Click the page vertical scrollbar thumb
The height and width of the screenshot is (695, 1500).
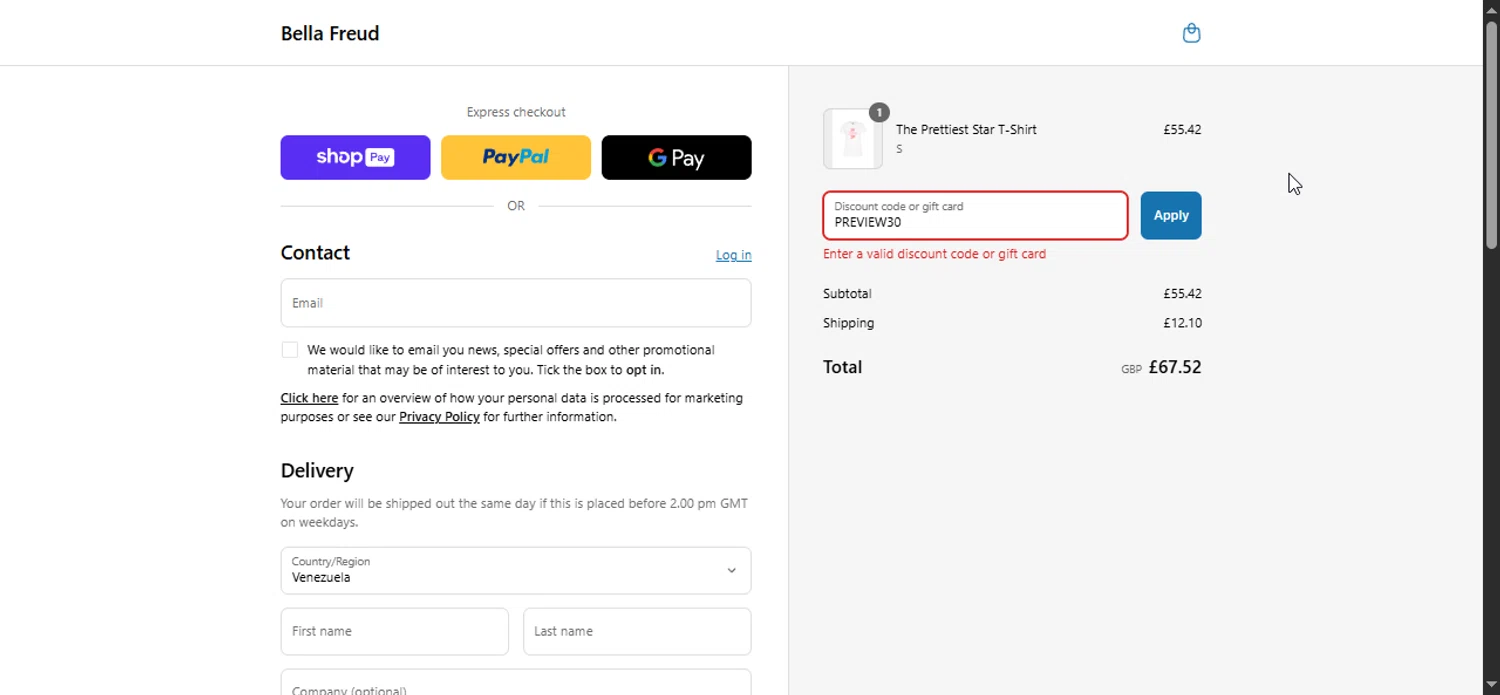click(1492, 135)
